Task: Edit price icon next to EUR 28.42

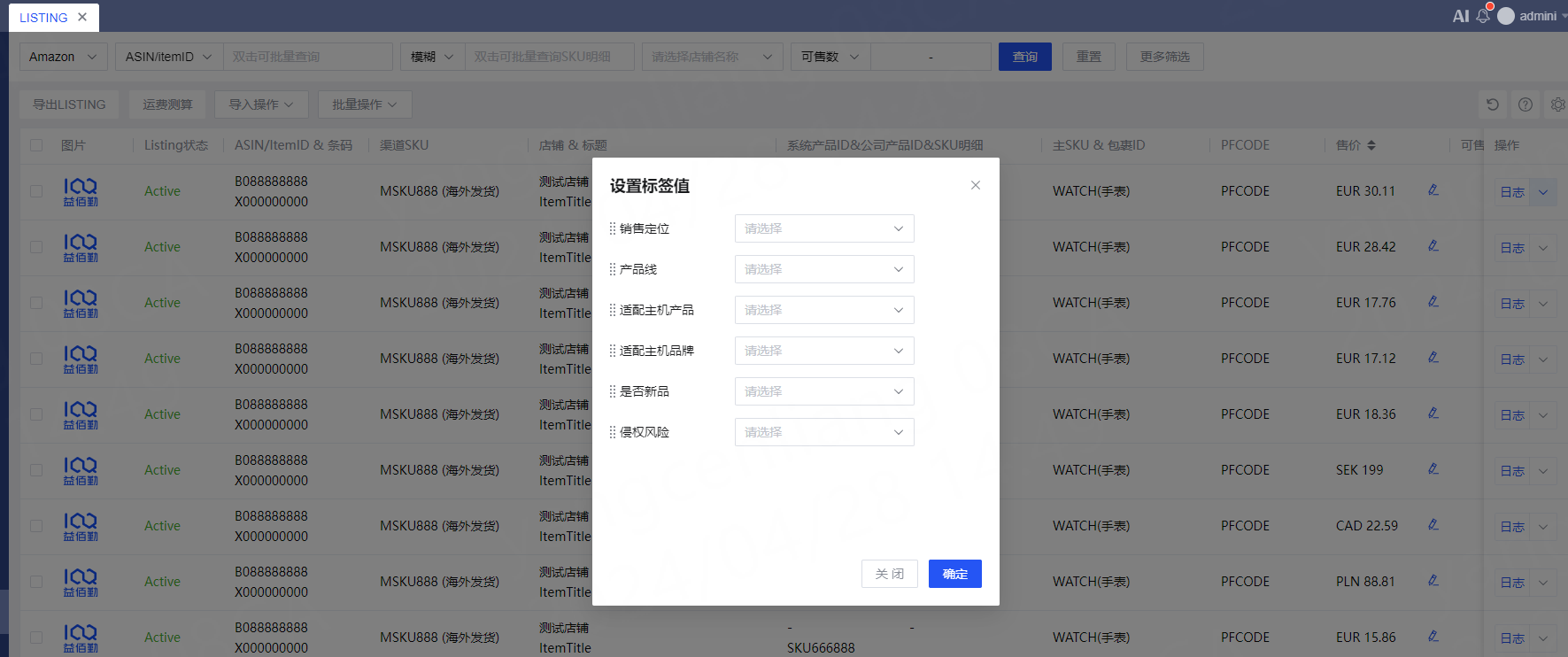Action: [x=1433, y=245]
